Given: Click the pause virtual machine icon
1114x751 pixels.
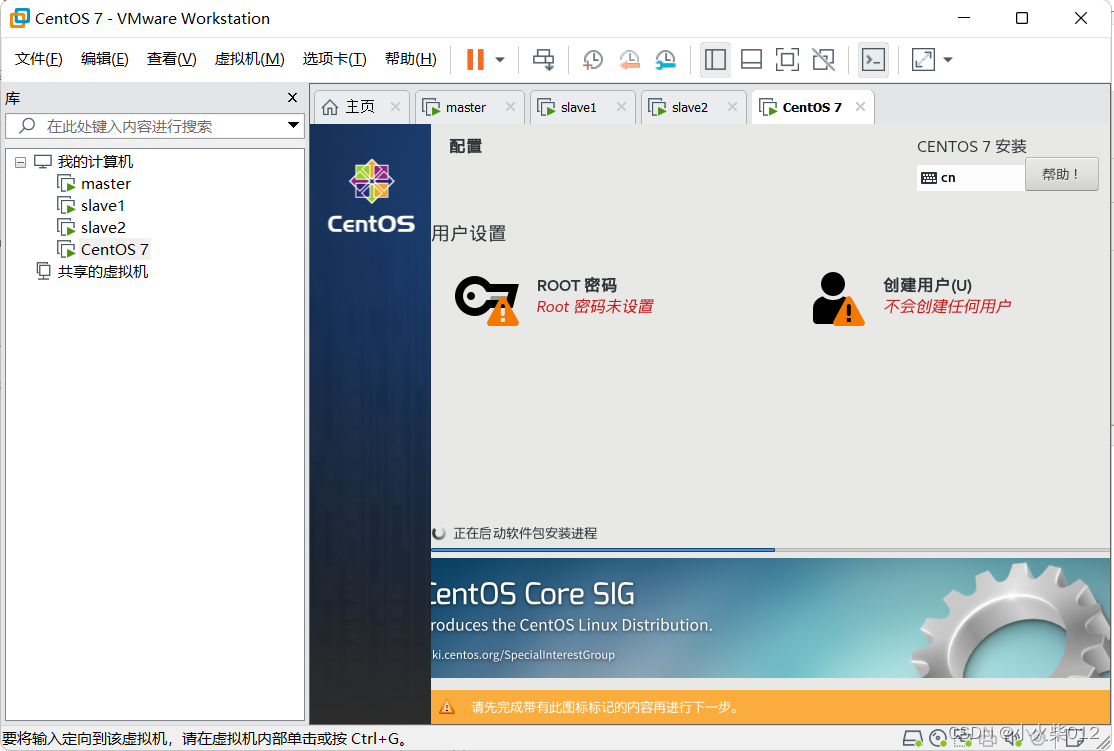Looking at the screenshot, I should [x=475, y=59].
